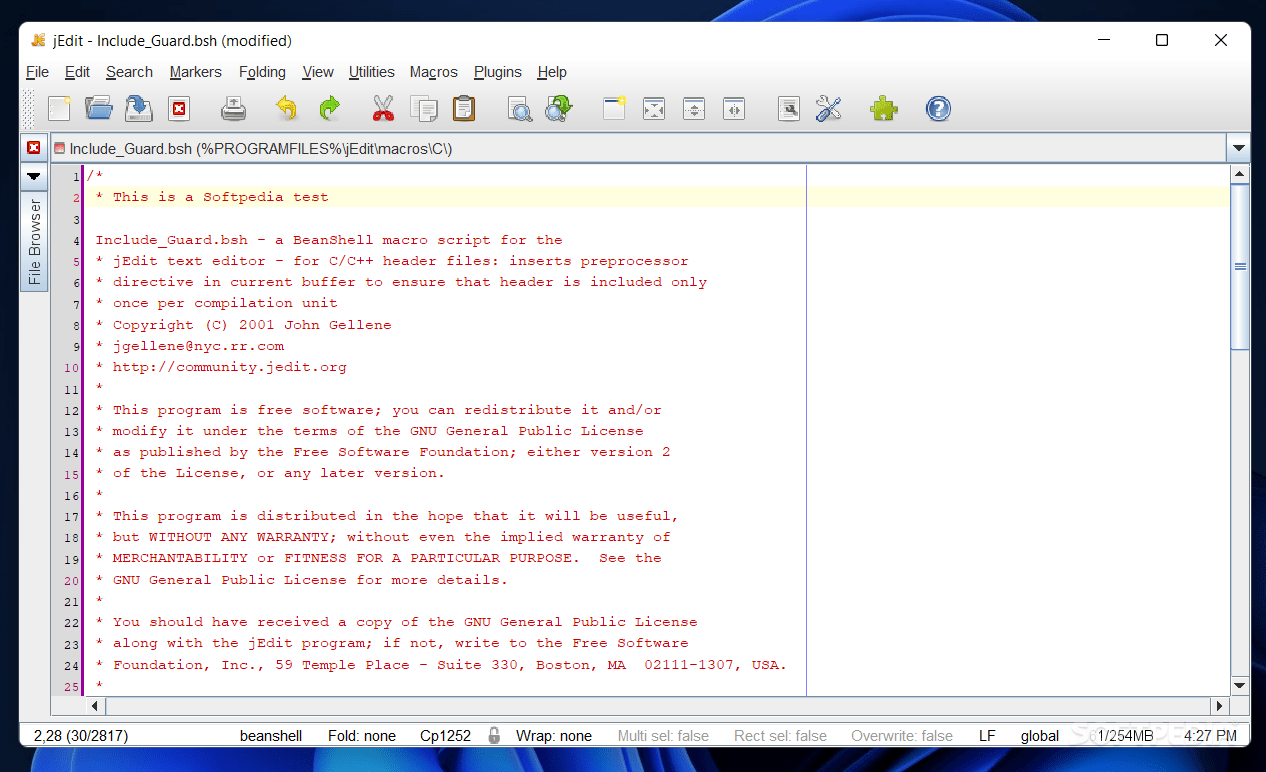Click Cp1252 encoding in status bar

tap(445, 736)
